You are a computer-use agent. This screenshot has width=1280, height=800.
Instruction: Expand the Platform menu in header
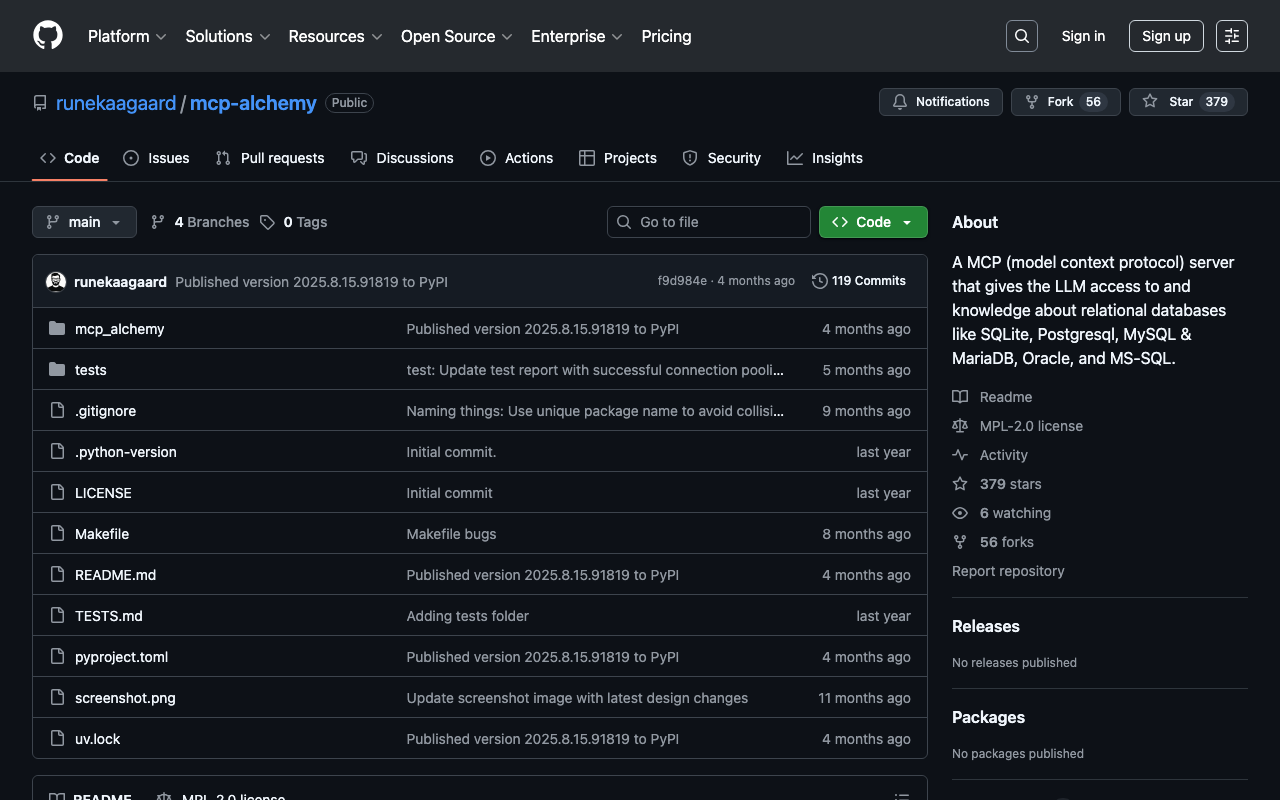(127, 36)
